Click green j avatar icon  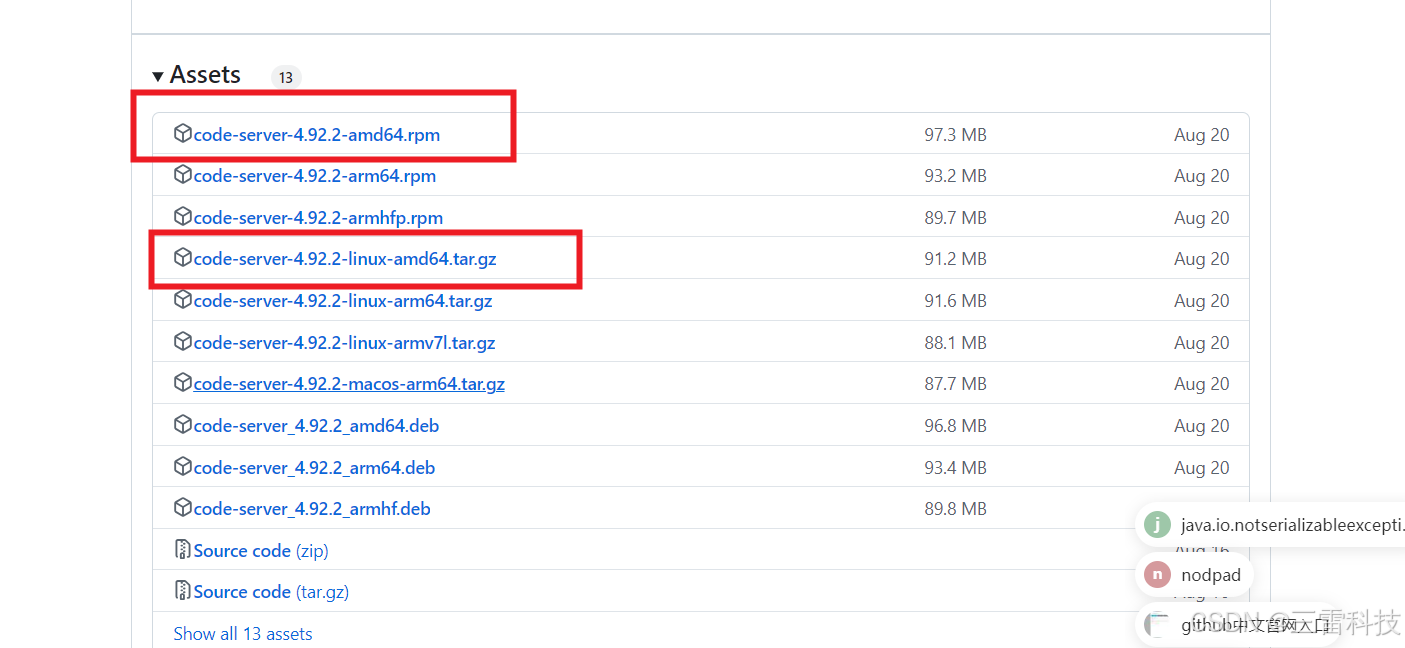(x=1157, y=525)
